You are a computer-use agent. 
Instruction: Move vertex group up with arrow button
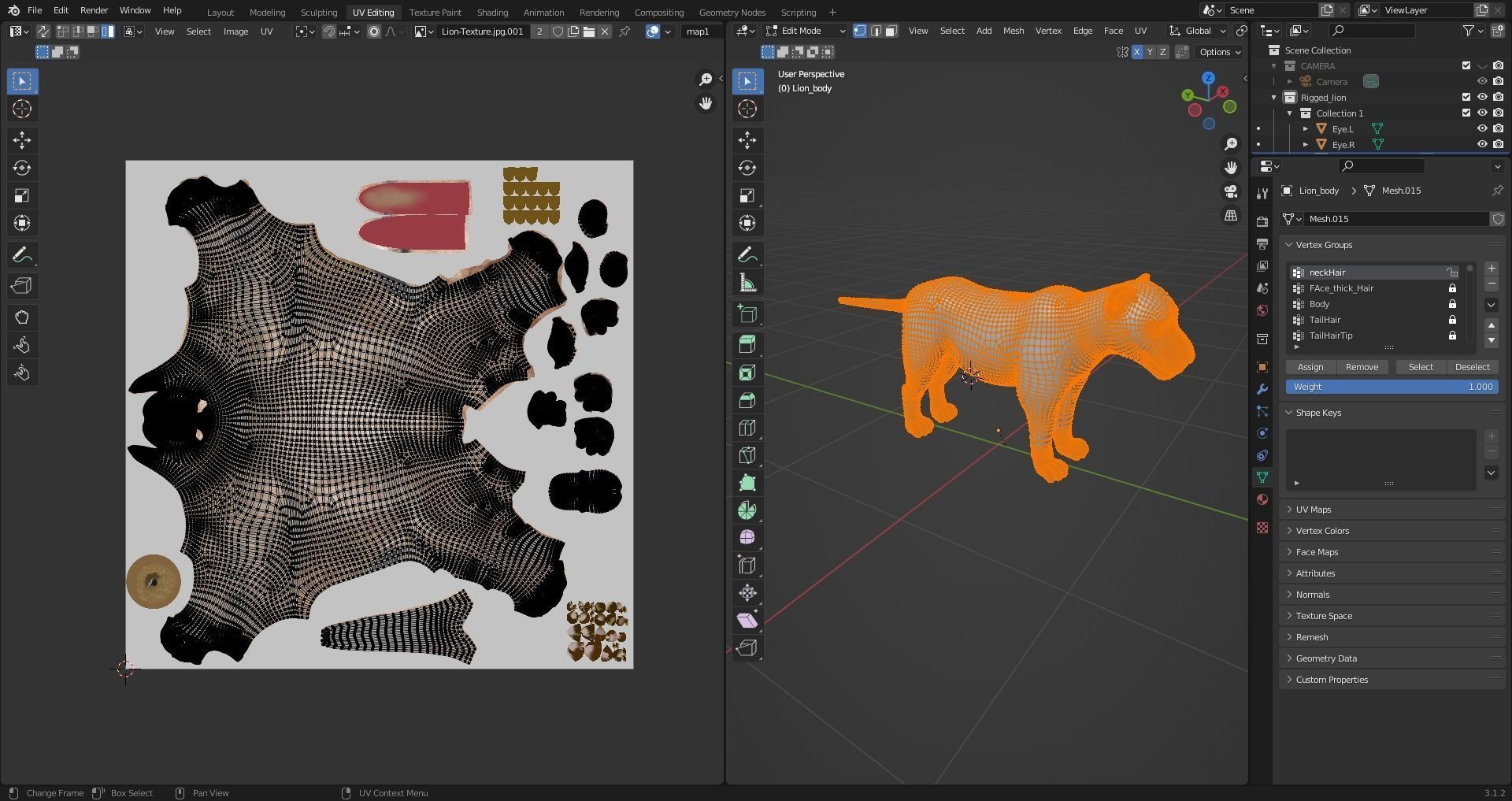coord(1491,324)
